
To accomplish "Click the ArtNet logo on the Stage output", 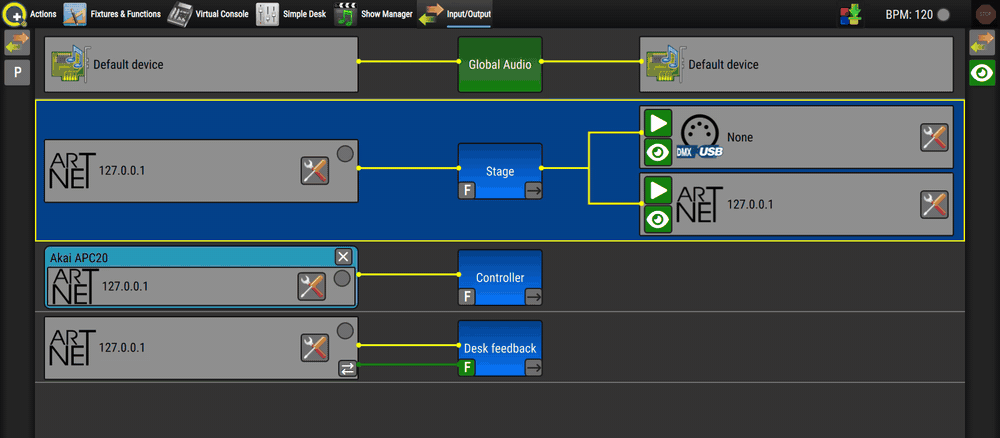I will point(699,204).
